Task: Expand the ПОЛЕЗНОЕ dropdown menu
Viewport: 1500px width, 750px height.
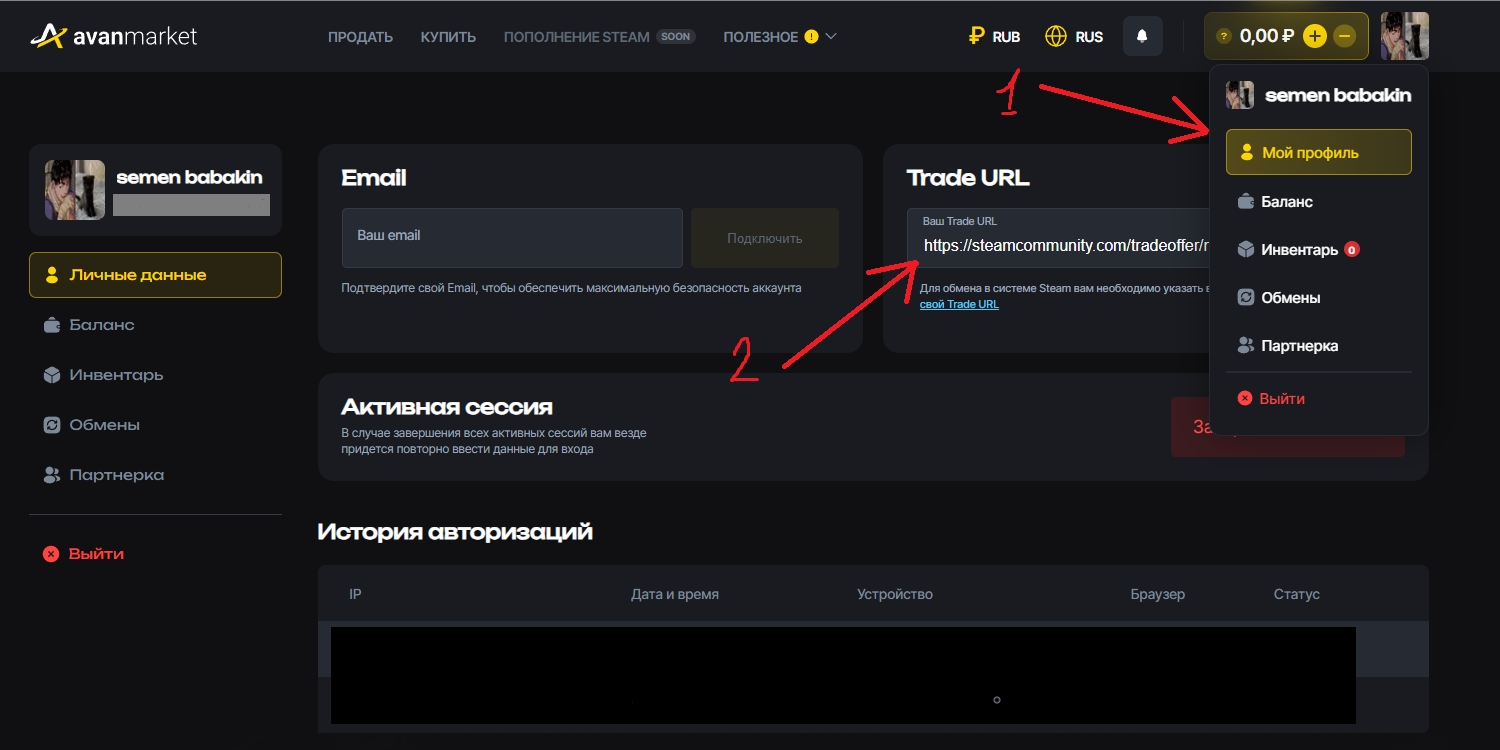Action: 780,37
